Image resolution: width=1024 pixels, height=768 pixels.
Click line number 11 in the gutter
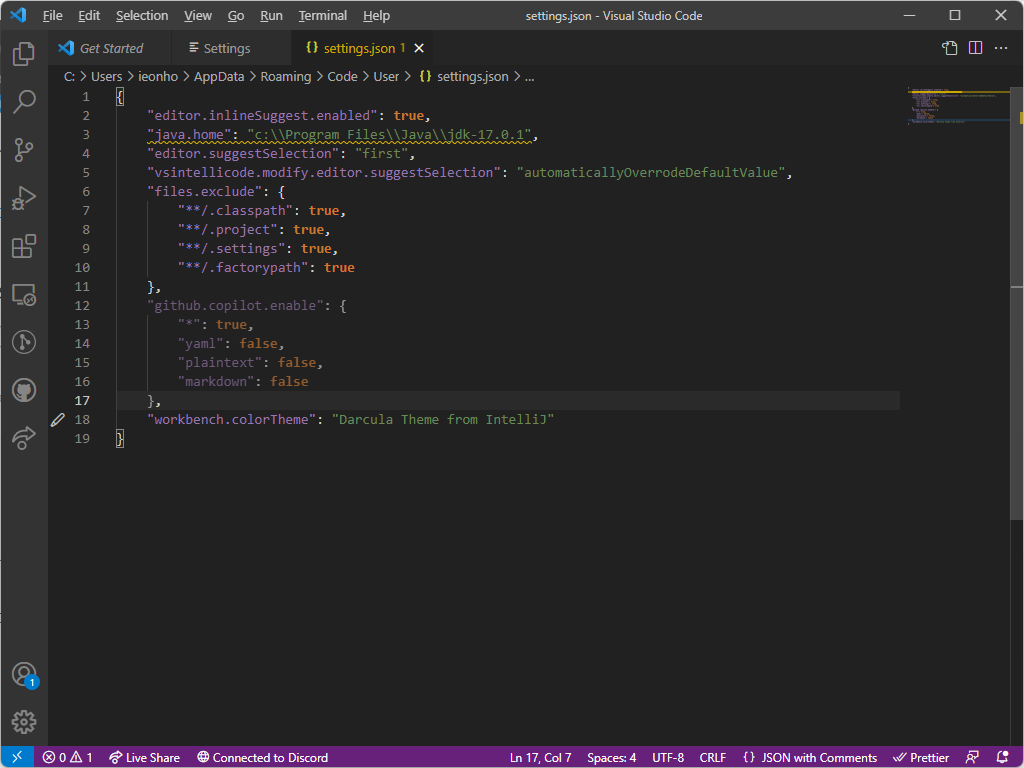tap(82, 287)
